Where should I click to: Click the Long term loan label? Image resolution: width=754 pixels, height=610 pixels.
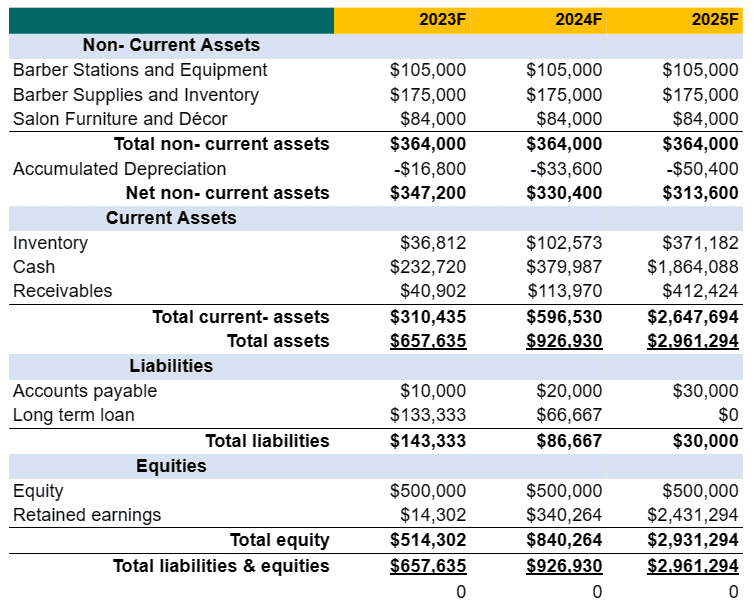click(74, 415)
